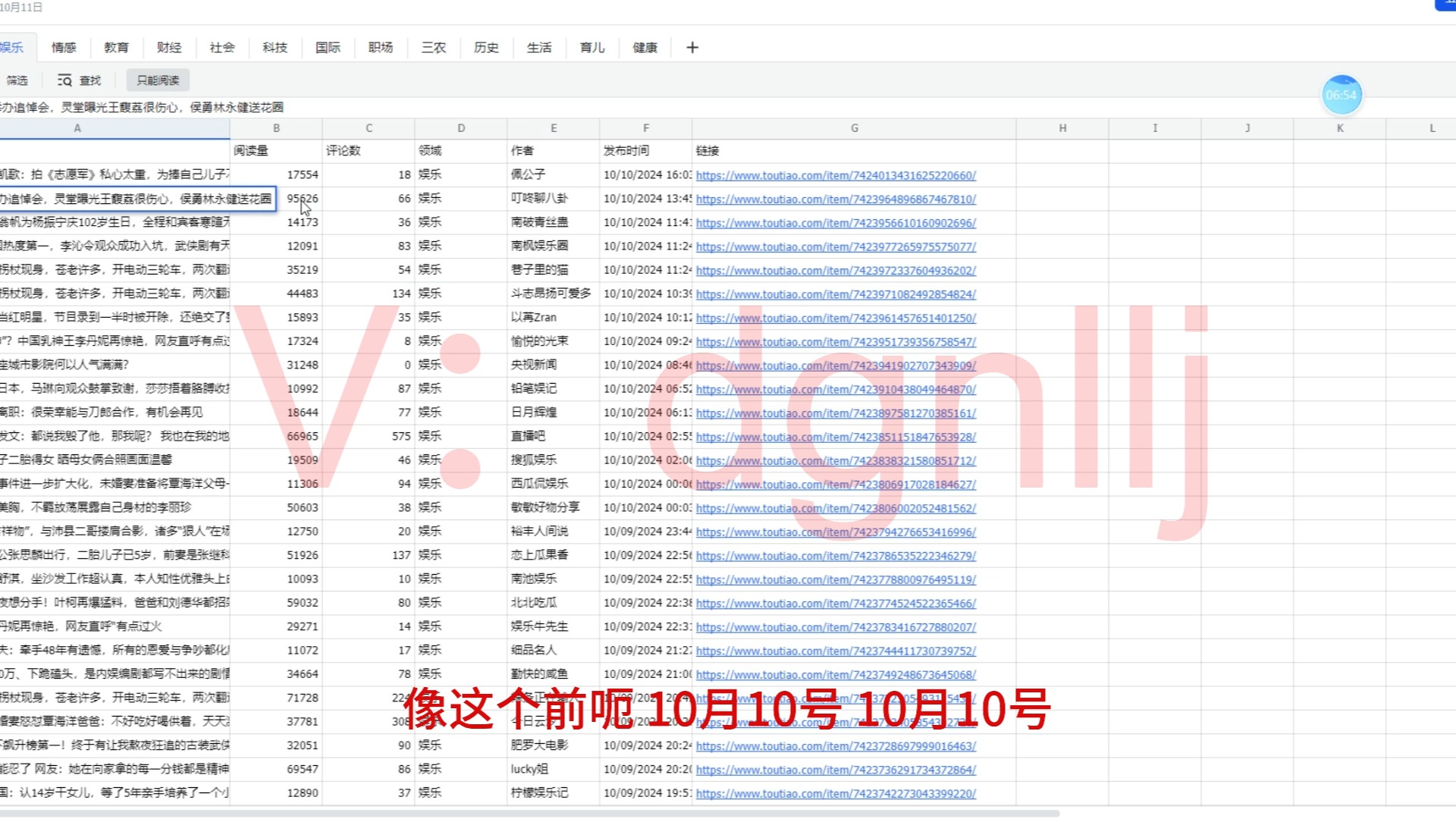Select read count cell 31248
The width and height of the screenshot is (1456, 819).
click(x=276, y=365)
